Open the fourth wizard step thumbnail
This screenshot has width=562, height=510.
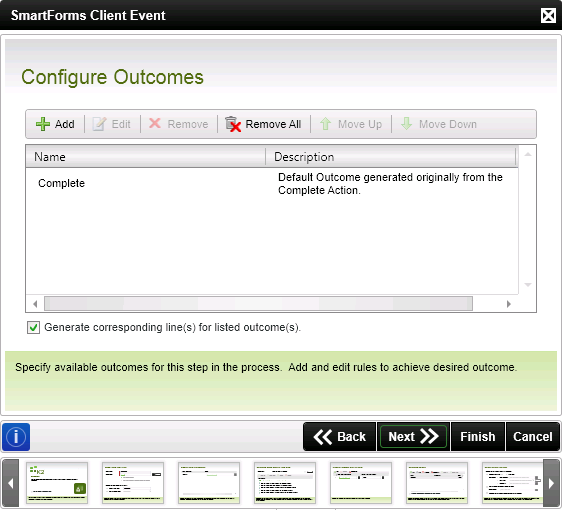tap(285, 483)
